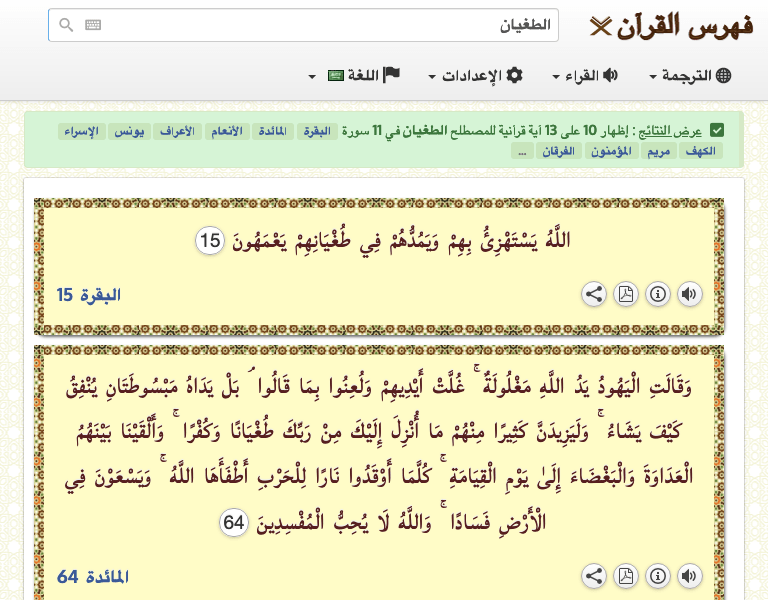
Task: Expand more surah tags with ellipsis button
Action: click(x=520, y=151)
